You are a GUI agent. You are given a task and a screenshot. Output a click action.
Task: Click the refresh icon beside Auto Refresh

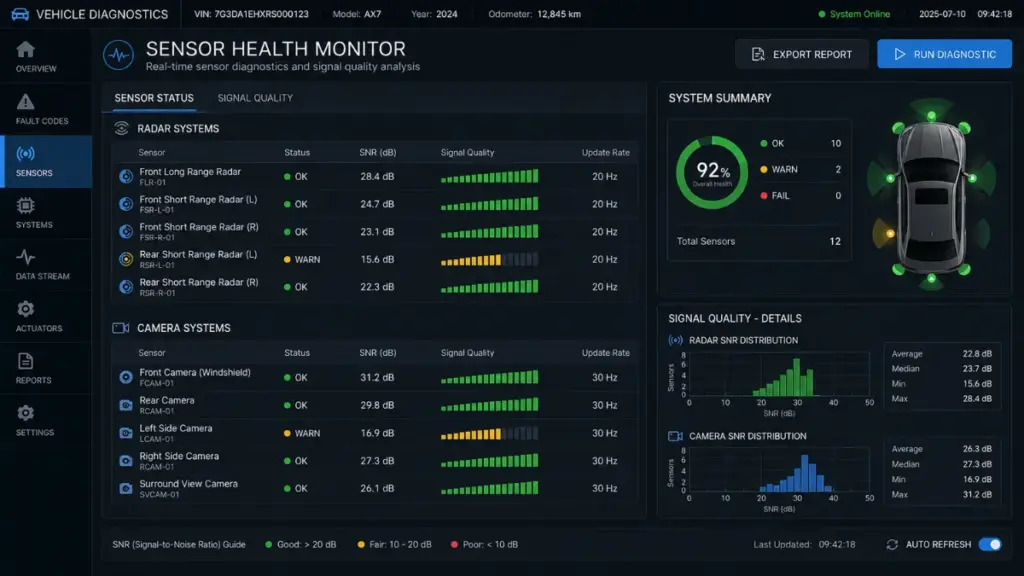point(892,545)
